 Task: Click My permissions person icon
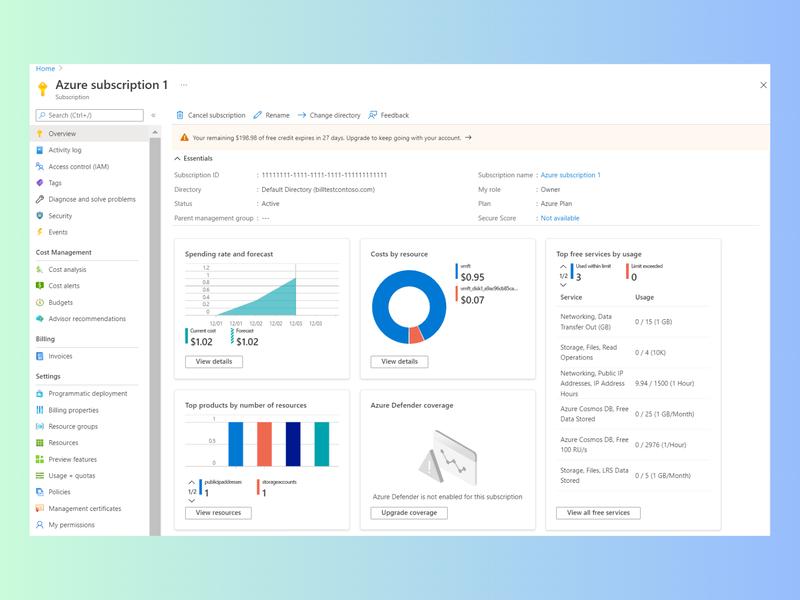pos(40,524)
